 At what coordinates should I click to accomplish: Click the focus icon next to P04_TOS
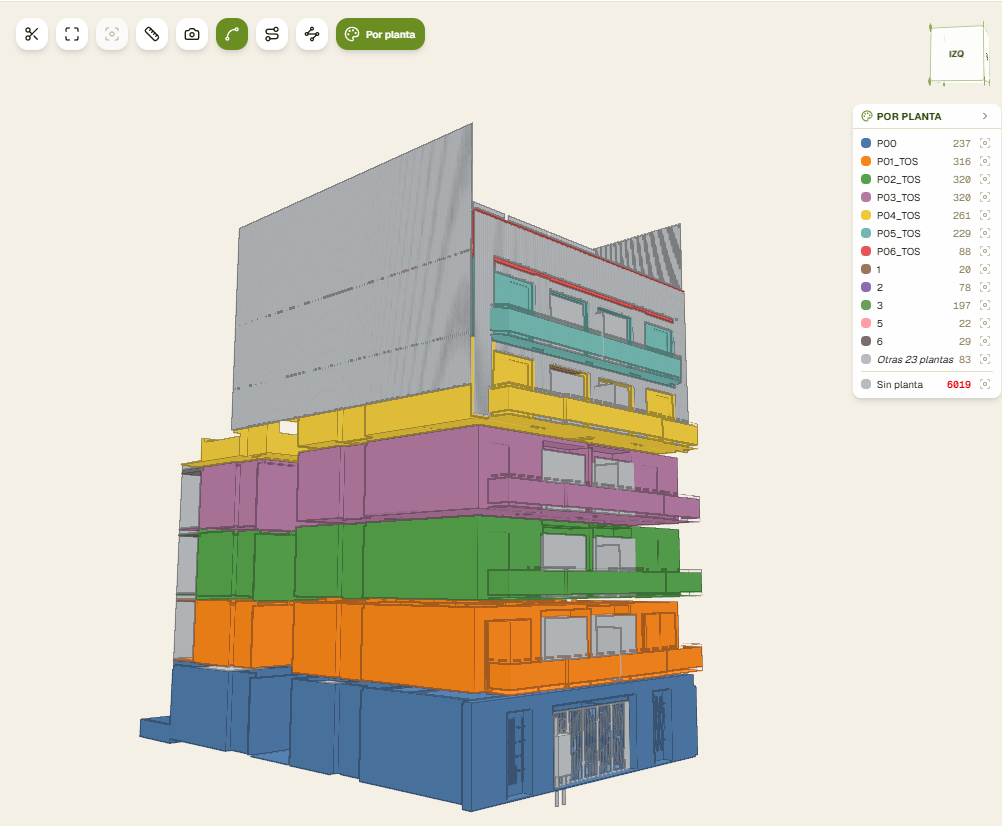click(x=985, y=215)
